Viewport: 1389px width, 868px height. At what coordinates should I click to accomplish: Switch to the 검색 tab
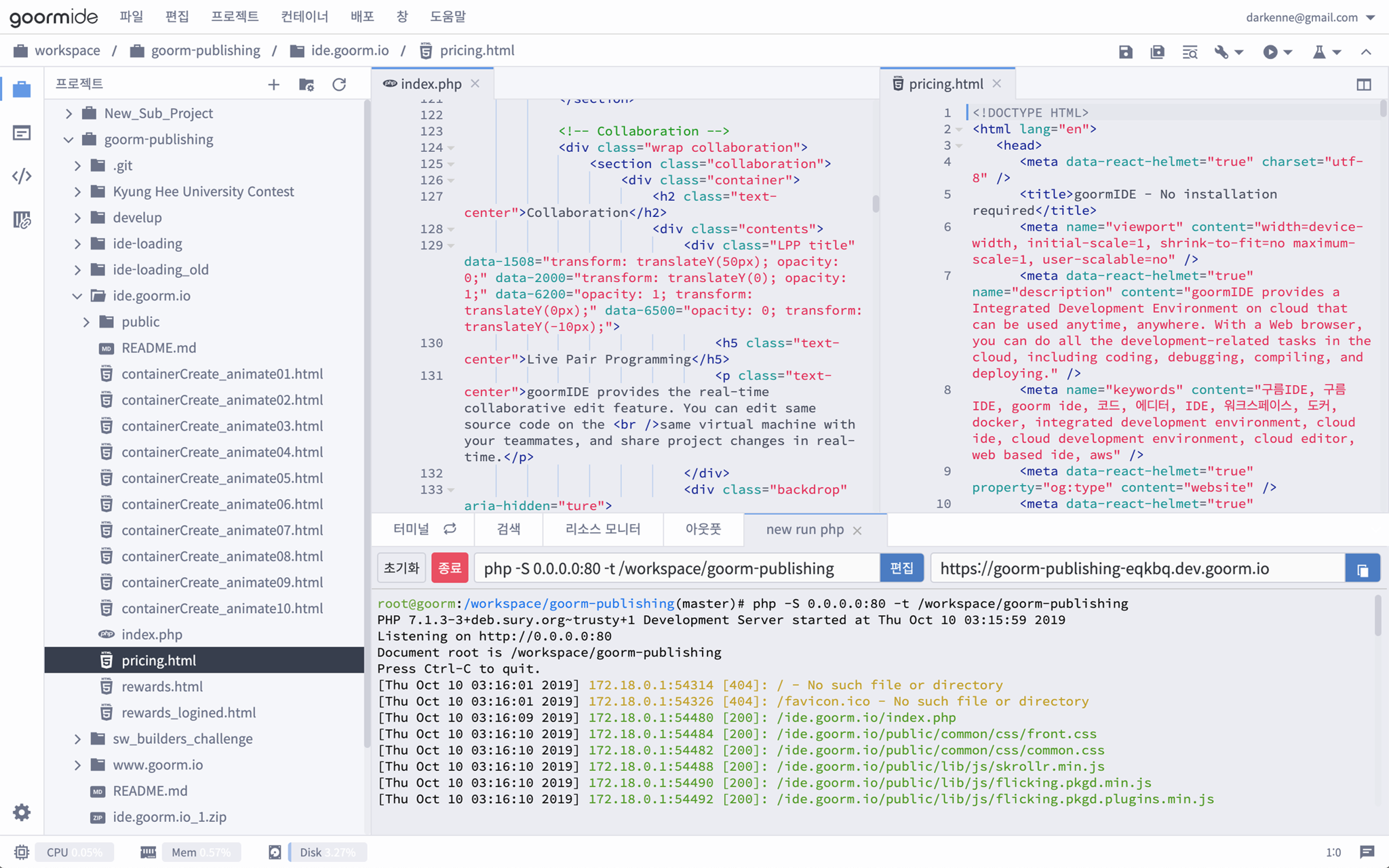(509, 529)
